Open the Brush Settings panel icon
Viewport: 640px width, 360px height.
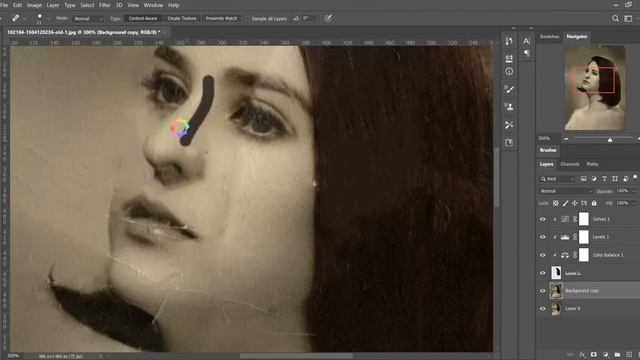(509, 89)
